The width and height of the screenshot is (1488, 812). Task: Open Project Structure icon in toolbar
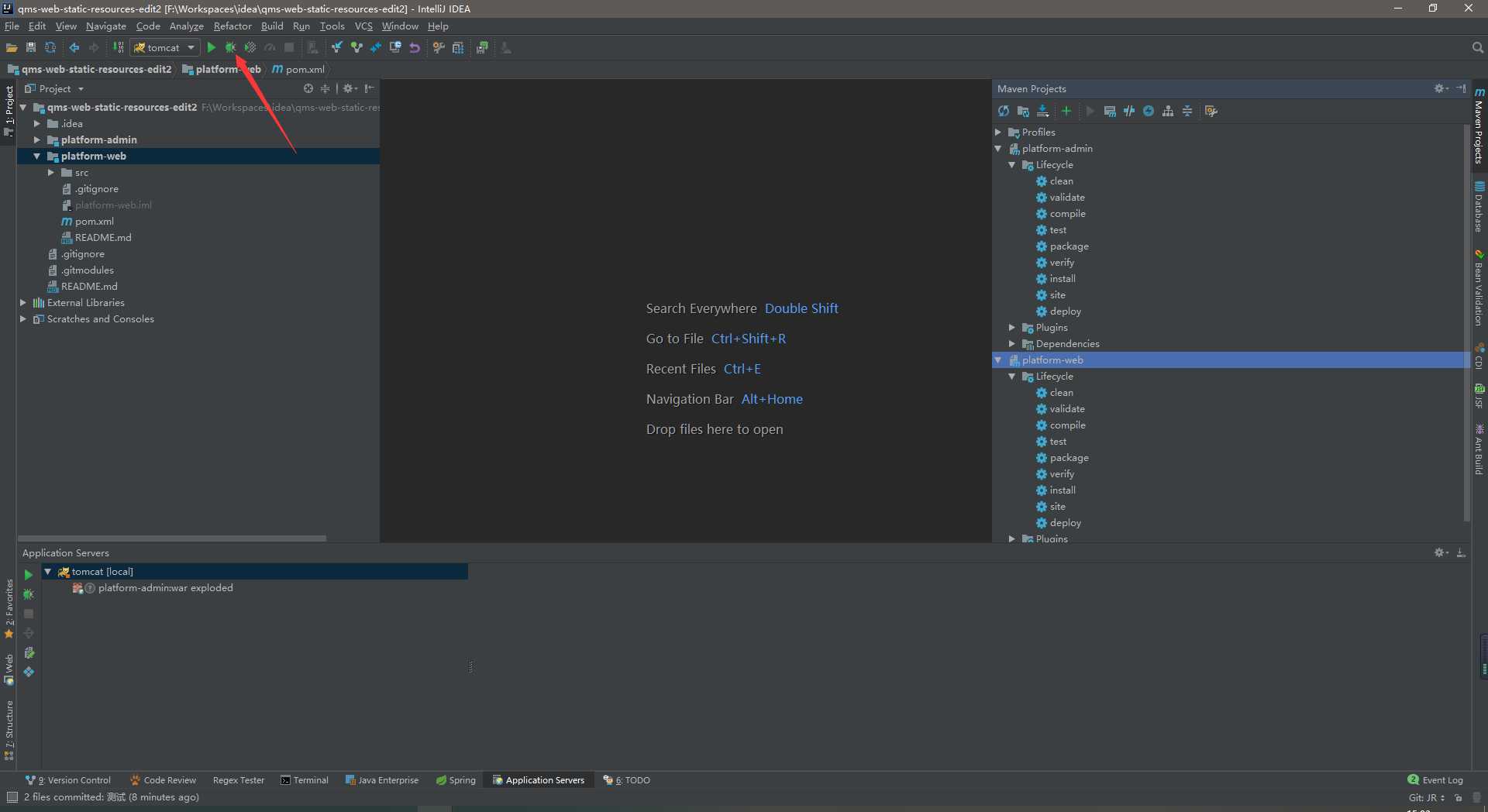(x=458, y=47)
